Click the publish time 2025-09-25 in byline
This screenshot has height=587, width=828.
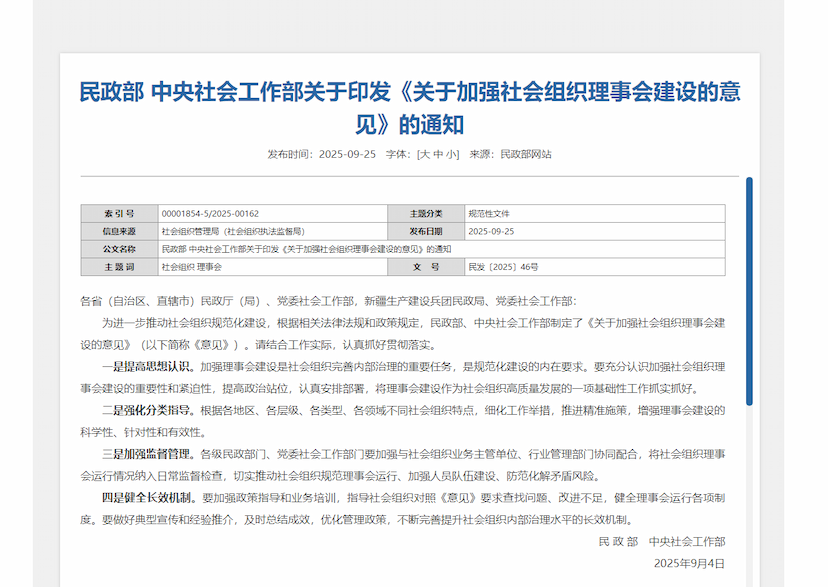coord(347,154)
